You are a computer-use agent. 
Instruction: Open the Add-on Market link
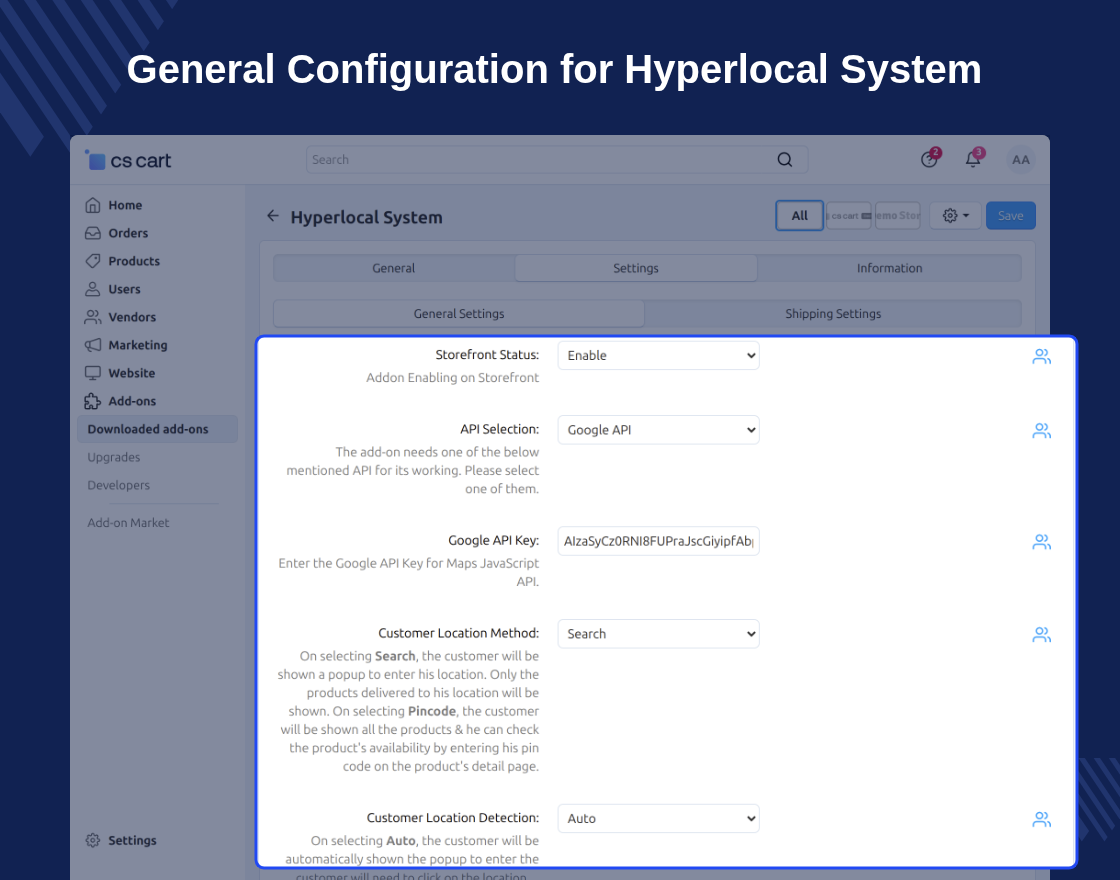(128, 523)
